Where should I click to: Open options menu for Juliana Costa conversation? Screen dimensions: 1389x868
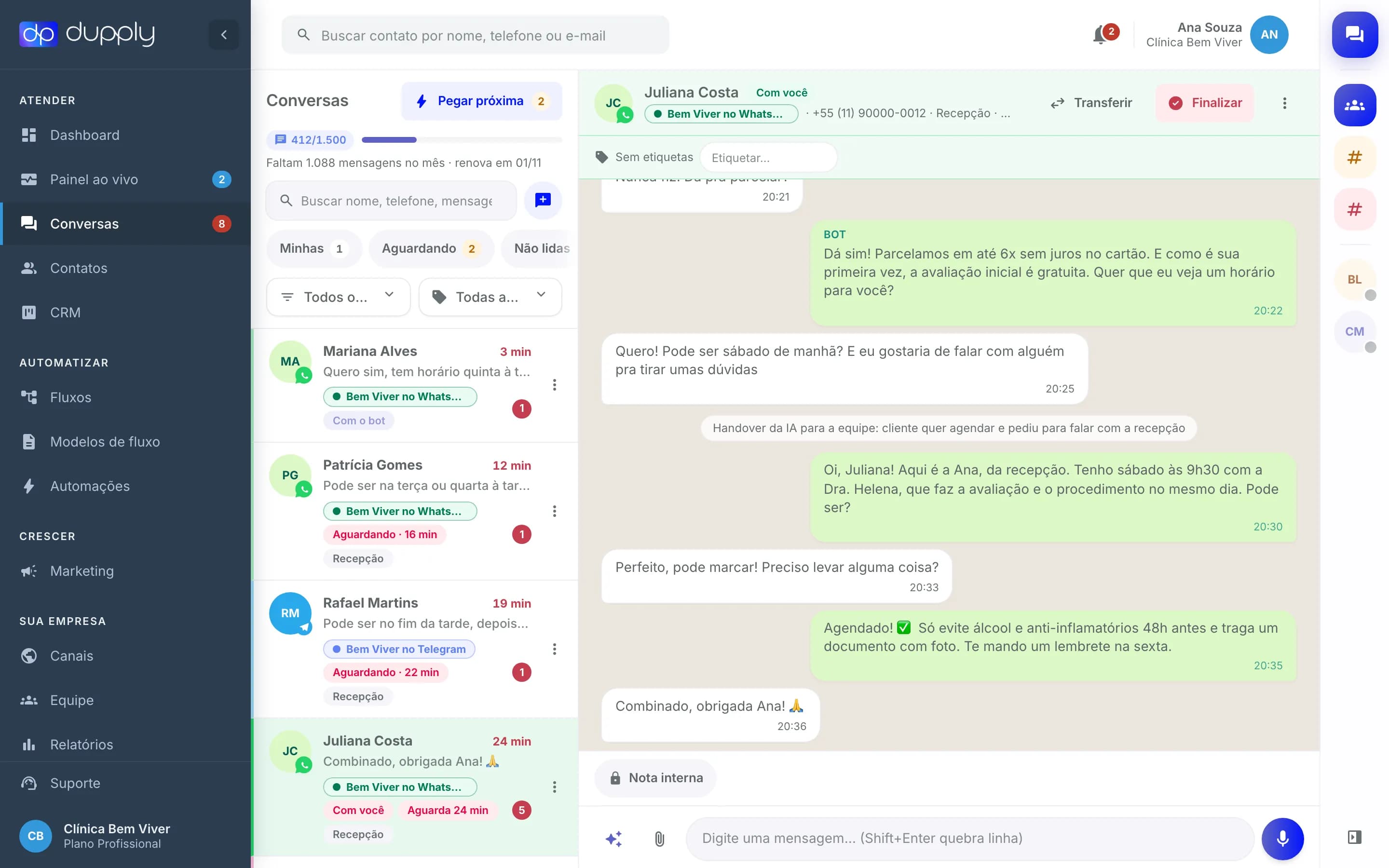pyautogui.click(x=555, y=787)
